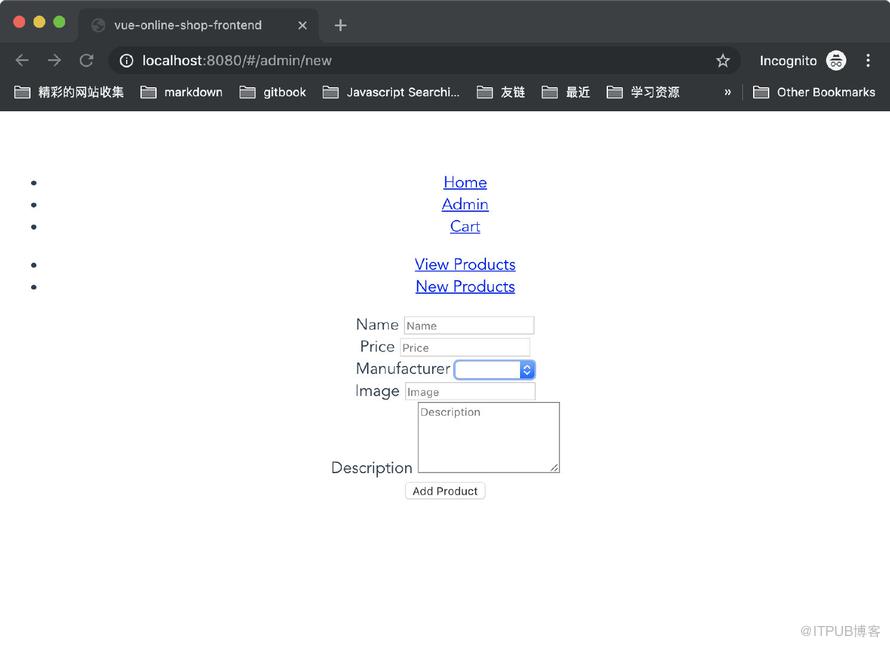Focus the Price input field
Viewport: 890px width, 646px height.
click(x=465, y=347)
